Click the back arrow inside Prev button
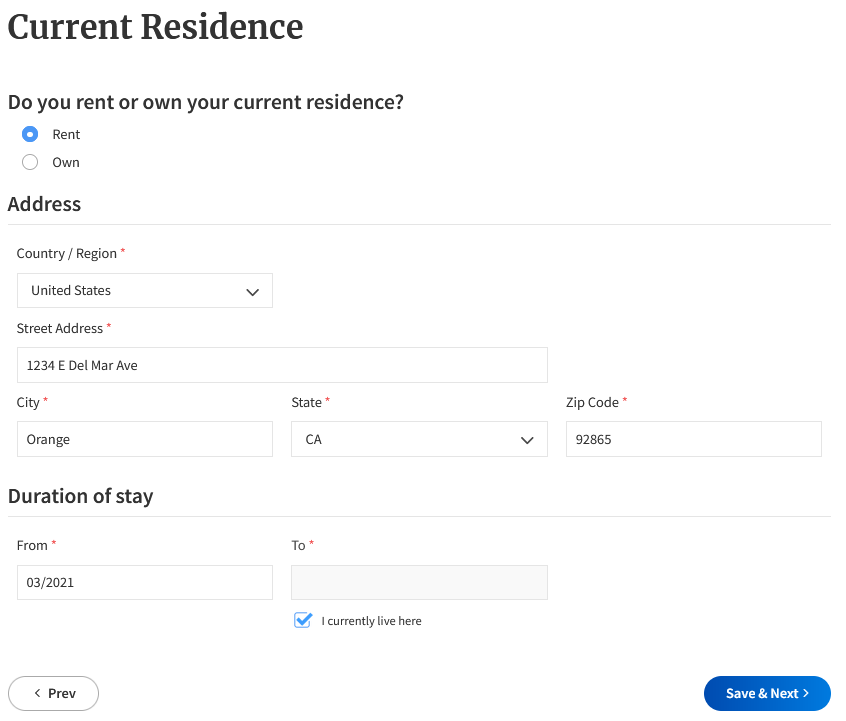The height and width of the screenshot is (721, 846). 38,693
